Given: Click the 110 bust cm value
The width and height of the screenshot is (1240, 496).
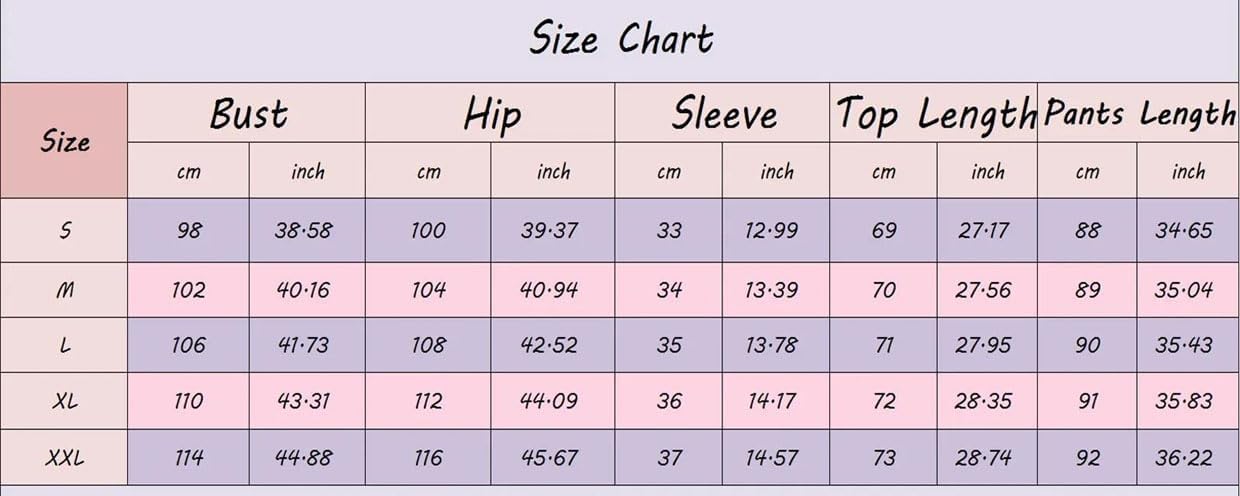Looking at the screenshot, I should pyautogui.click(x=188, y=401).
